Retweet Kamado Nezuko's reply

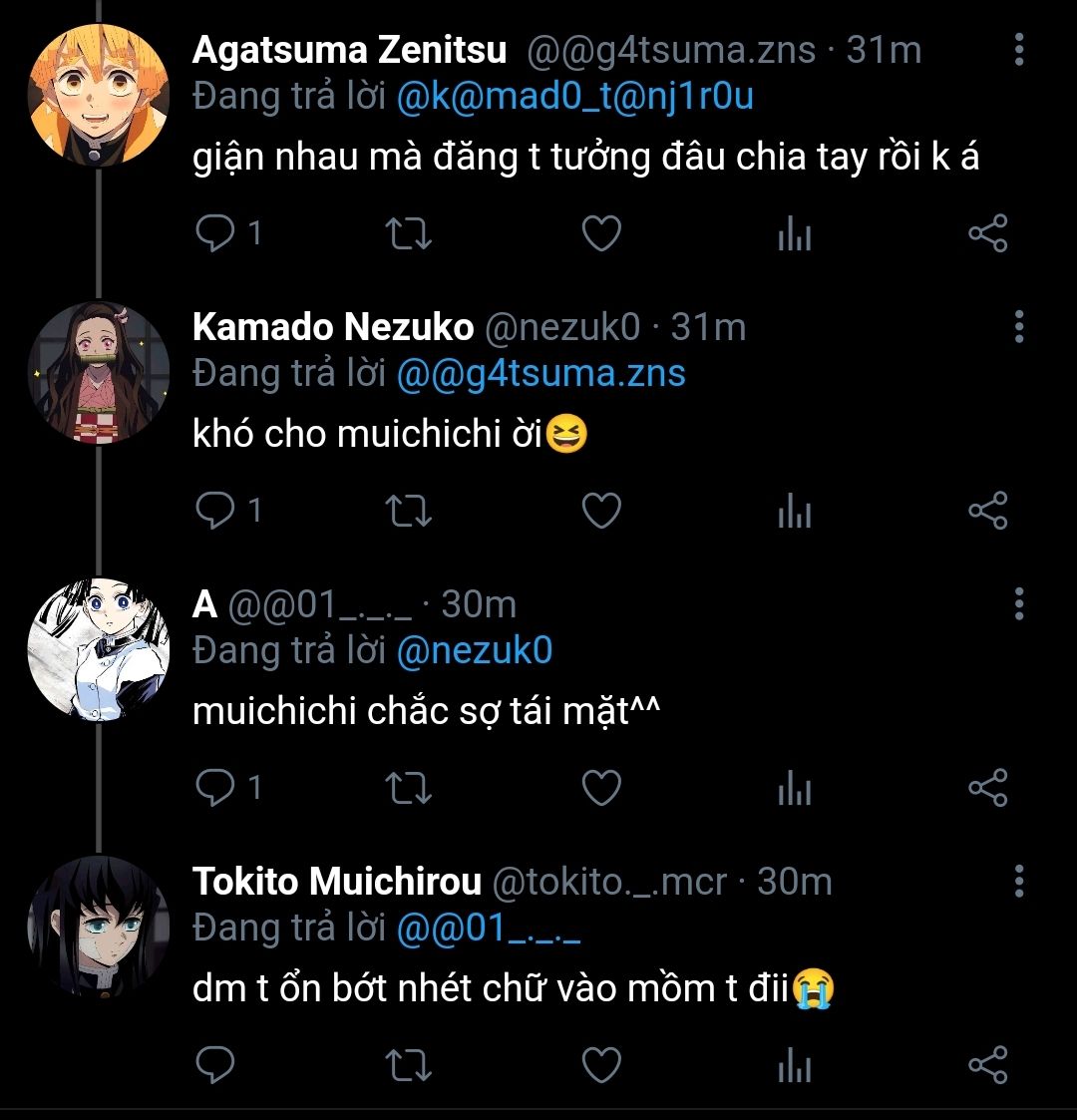pyautogui.click(x=408, y=512)
